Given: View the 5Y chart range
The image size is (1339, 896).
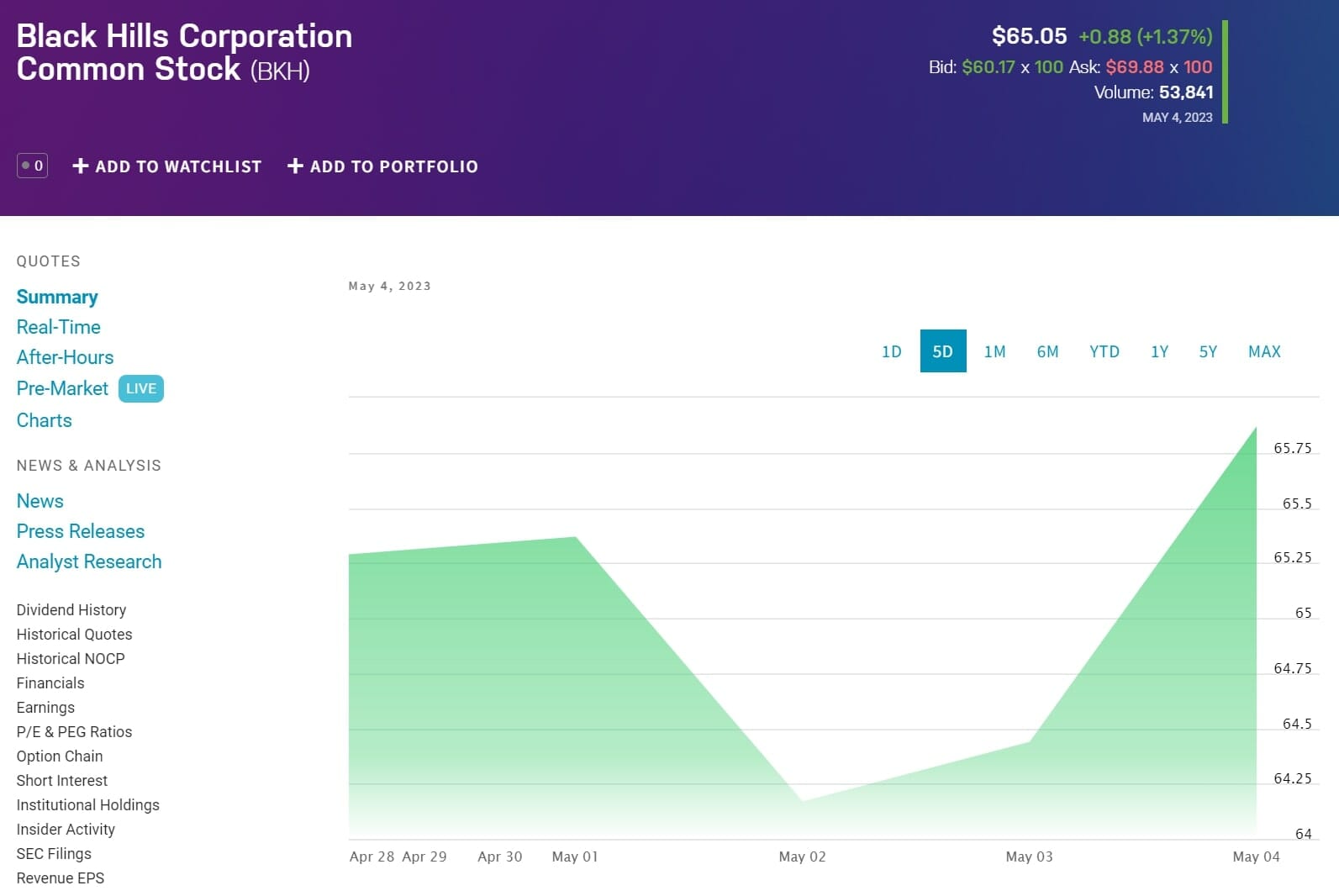Looking at the screenshot, I should click(1208, 351).
